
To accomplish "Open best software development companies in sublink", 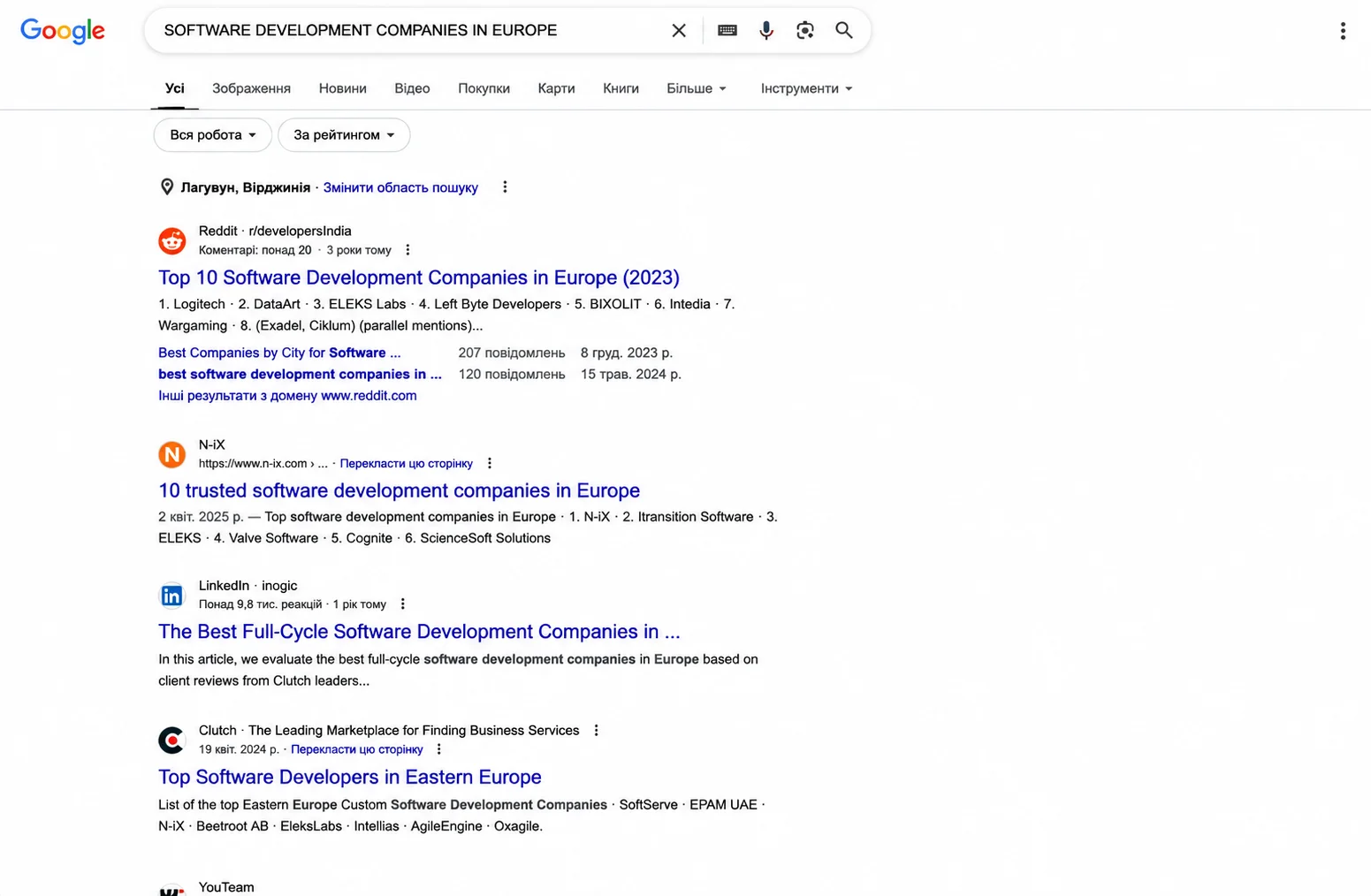I will click(300, 374).
